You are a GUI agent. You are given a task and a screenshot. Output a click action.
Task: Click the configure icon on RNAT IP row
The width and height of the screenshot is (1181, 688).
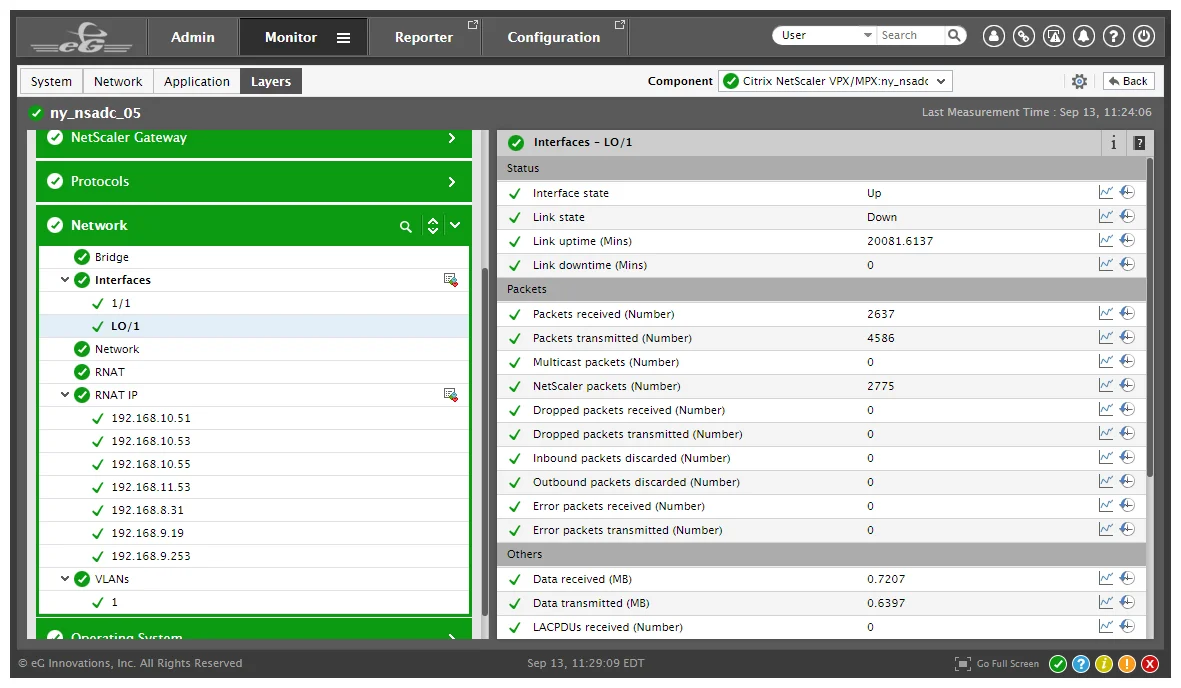(x=450, y=395)
